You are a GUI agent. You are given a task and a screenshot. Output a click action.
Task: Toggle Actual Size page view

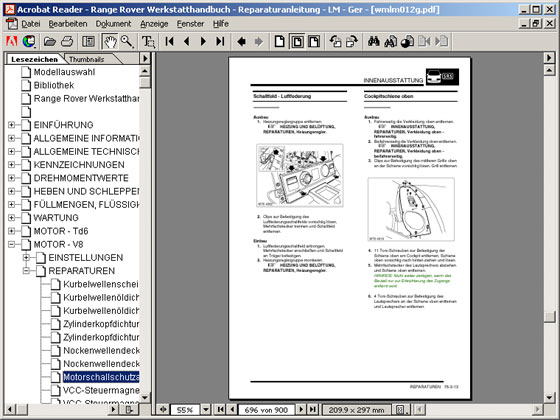point(280,41)
